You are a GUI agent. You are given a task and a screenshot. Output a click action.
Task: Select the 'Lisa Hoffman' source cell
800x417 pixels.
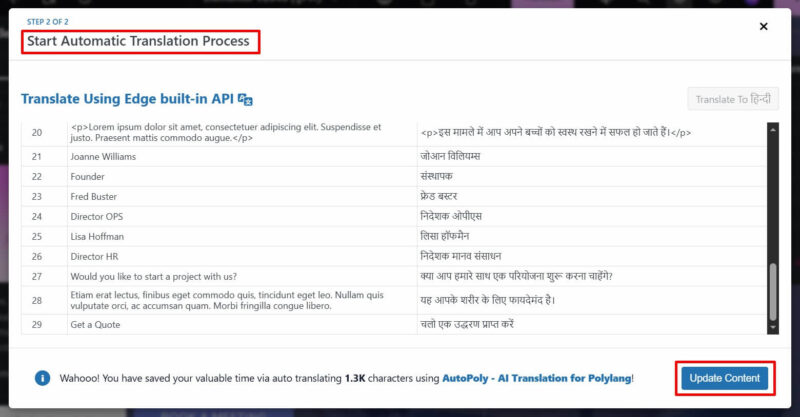[242, 236]
